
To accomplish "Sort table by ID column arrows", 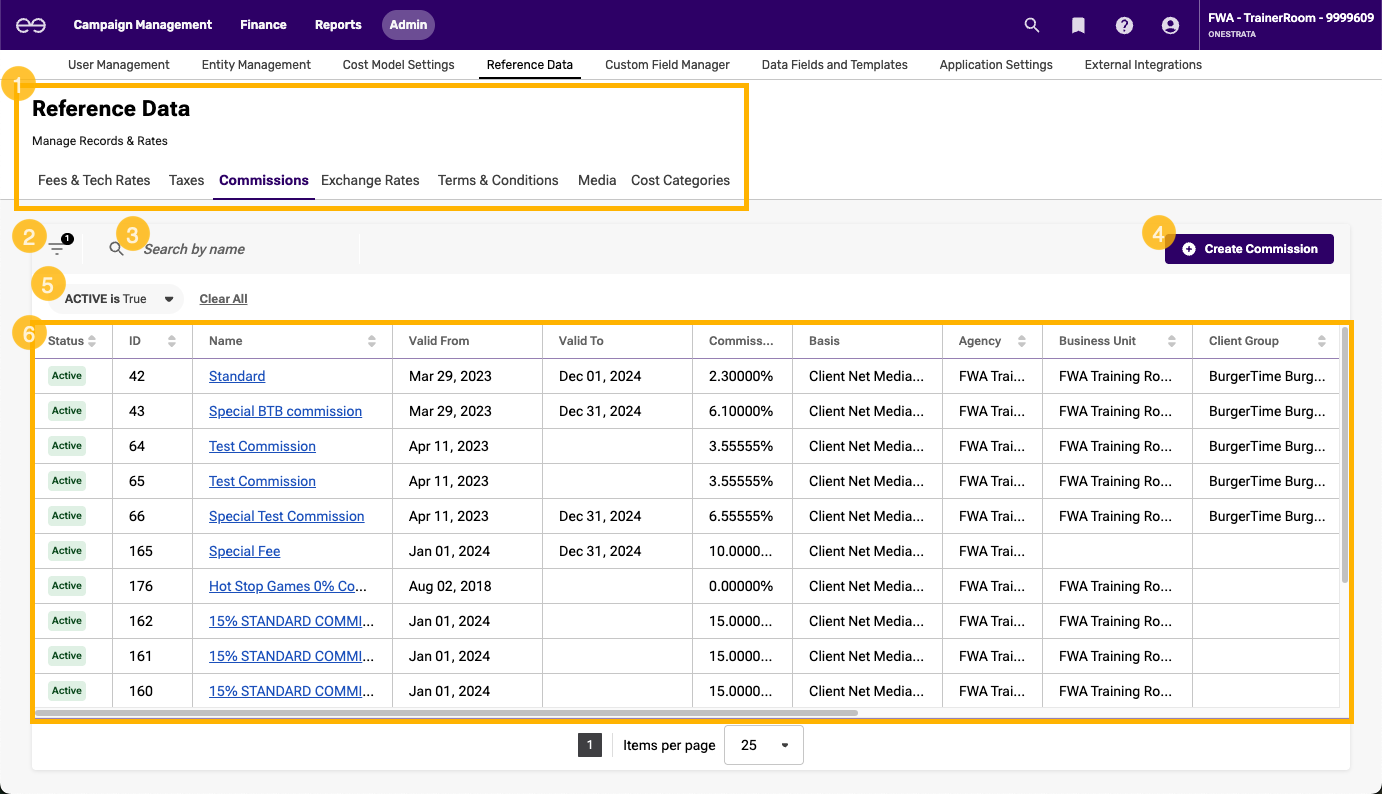I will 172,341.
